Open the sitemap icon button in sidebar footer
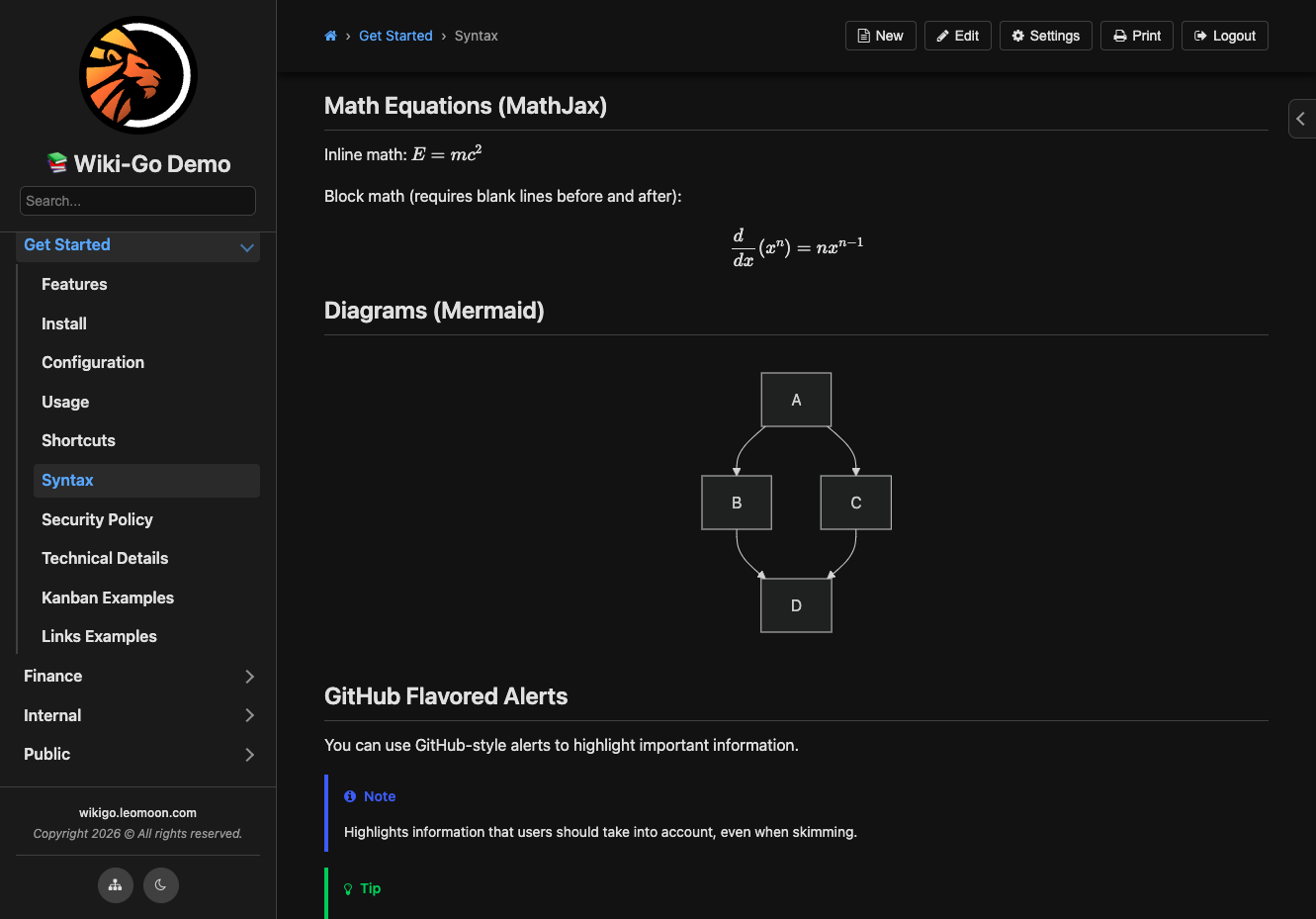 [116, 885]
